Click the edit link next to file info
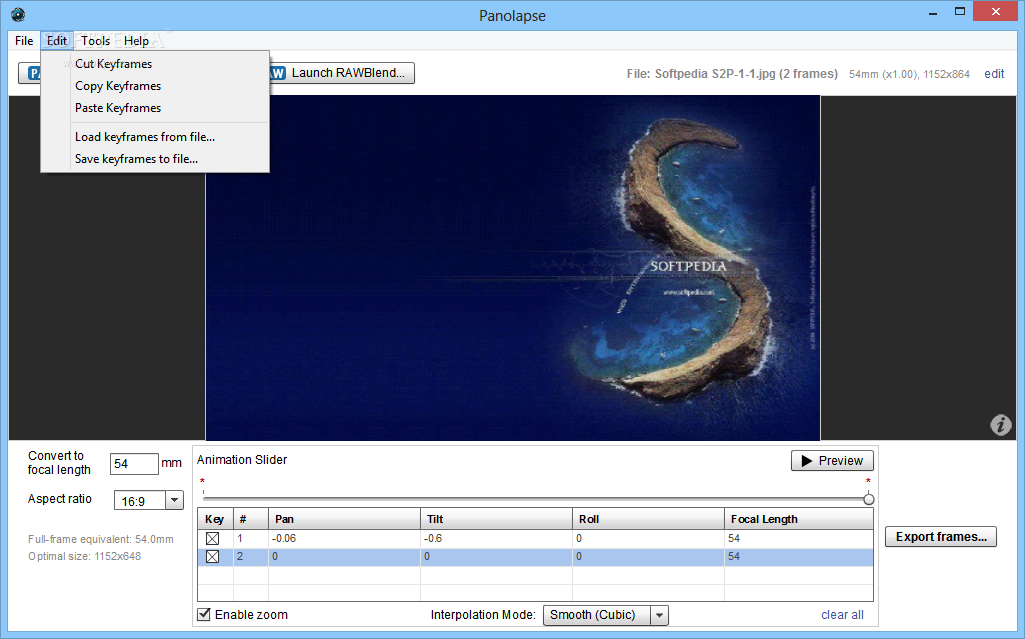The width and height of the screenshot is (1025, 639). (994, 74)
